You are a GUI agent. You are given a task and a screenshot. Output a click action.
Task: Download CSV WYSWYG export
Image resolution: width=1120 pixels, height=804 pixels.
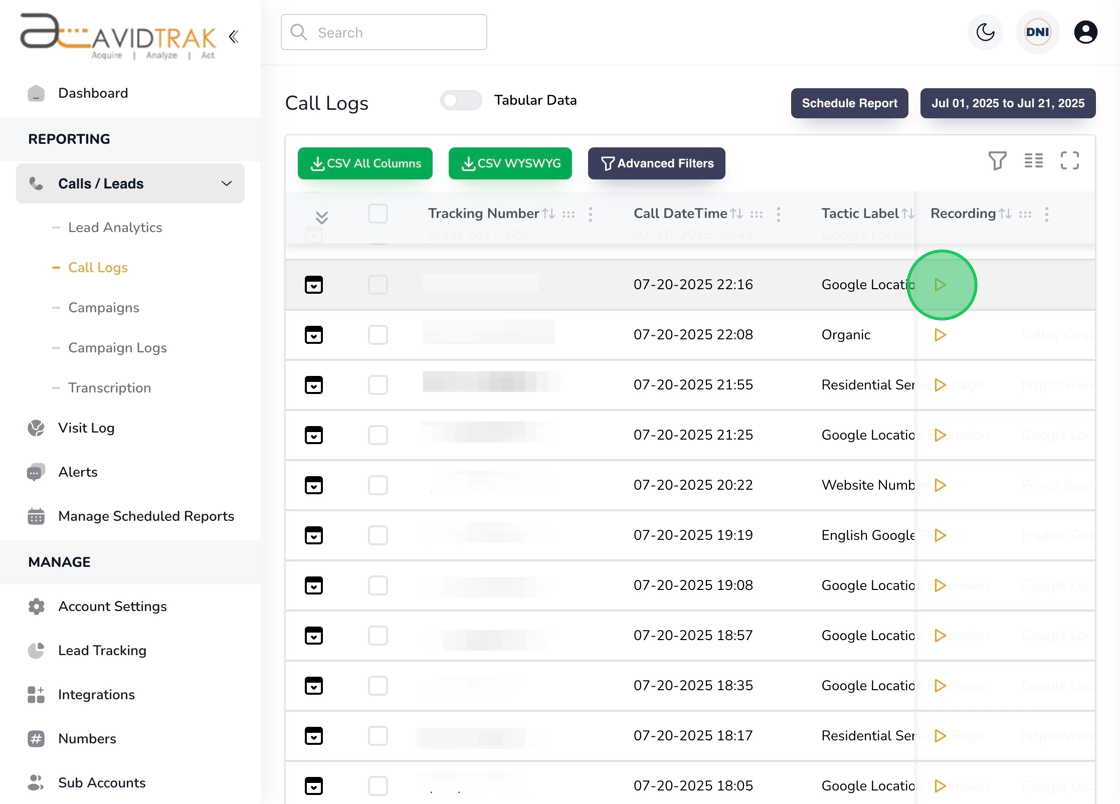[x=510, y=164]
